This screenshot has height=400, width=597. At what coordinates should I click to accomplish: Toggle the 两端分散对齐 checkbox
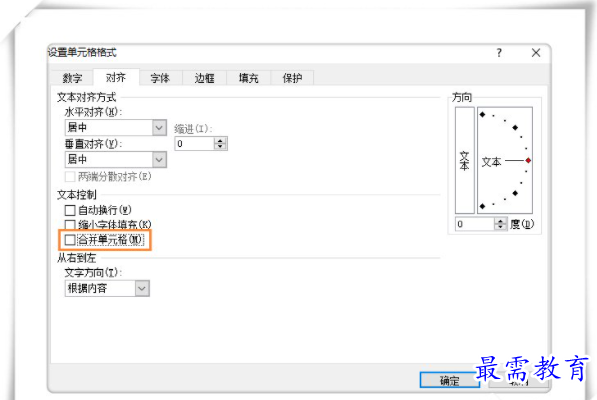tap(70, 177)
